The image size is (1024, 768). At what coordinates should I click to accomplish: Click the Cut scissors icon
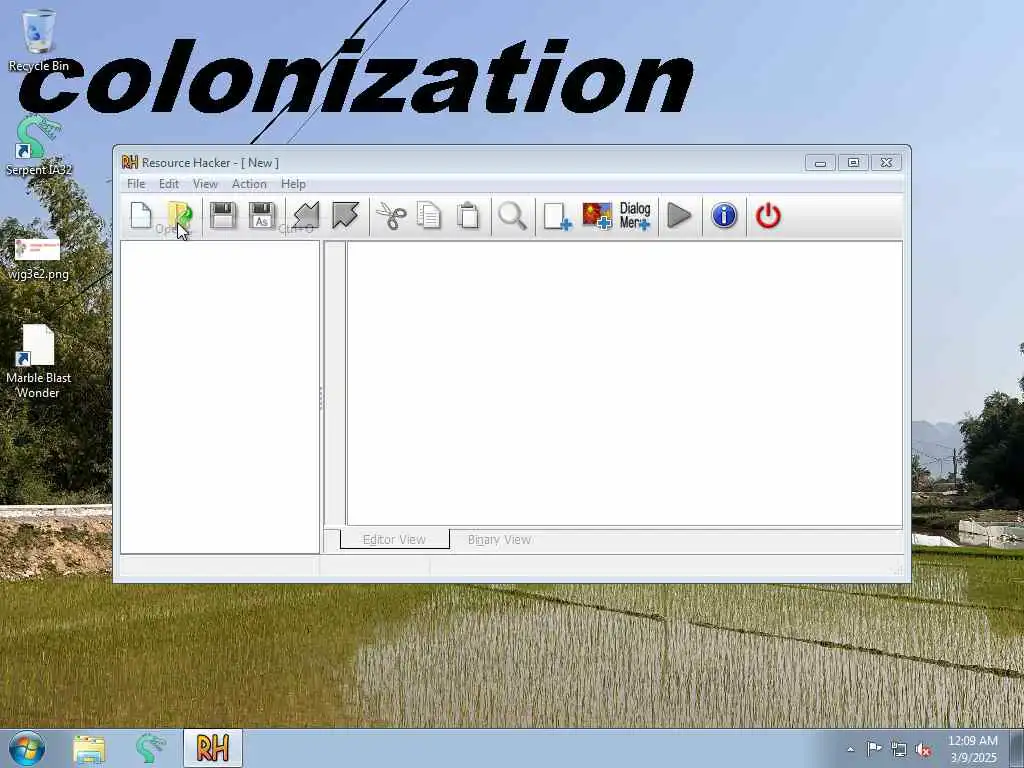pyautogui.click(x=391, y=216)
